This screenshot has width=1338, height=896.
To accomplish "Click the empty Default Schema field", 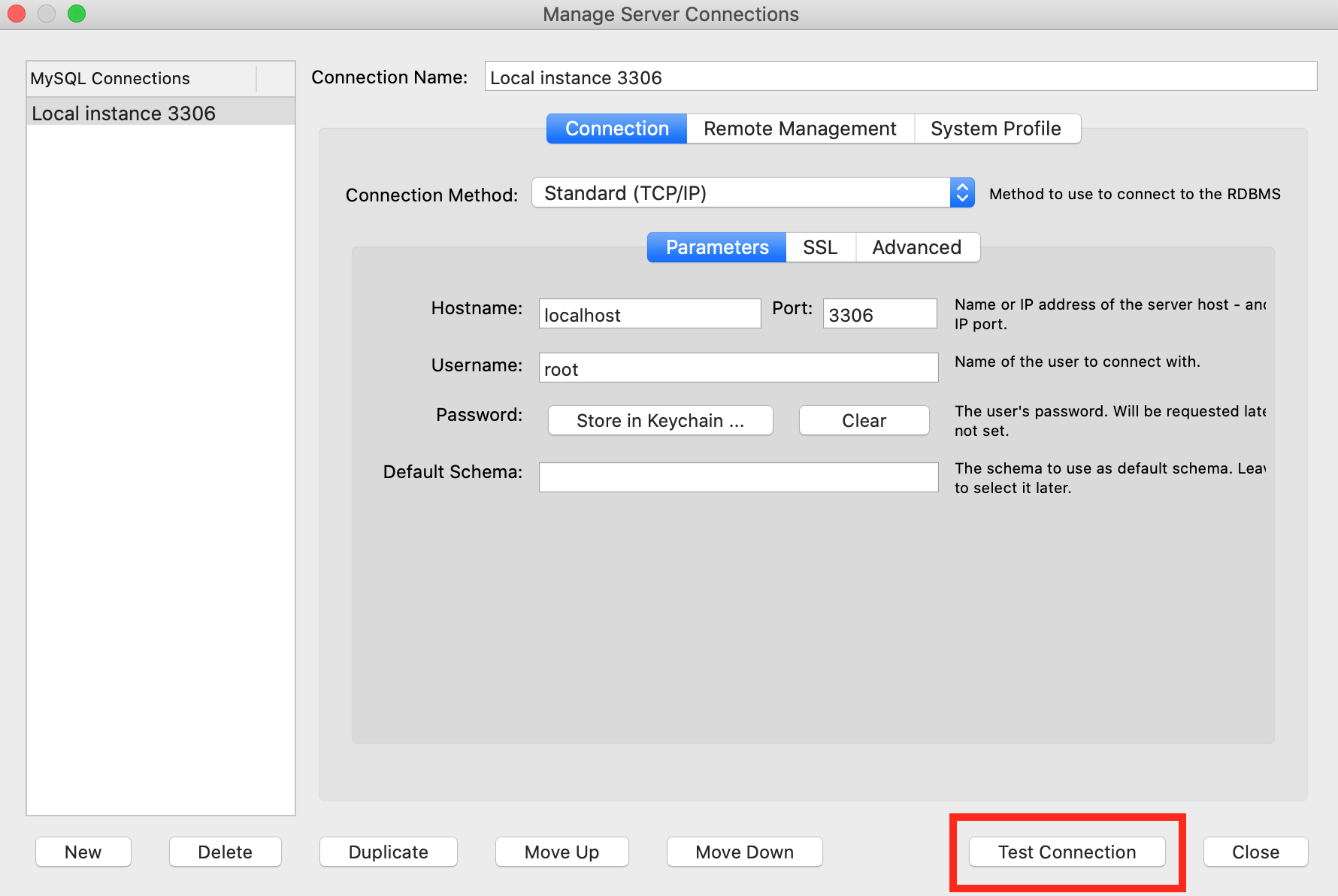I will (739, 477).
